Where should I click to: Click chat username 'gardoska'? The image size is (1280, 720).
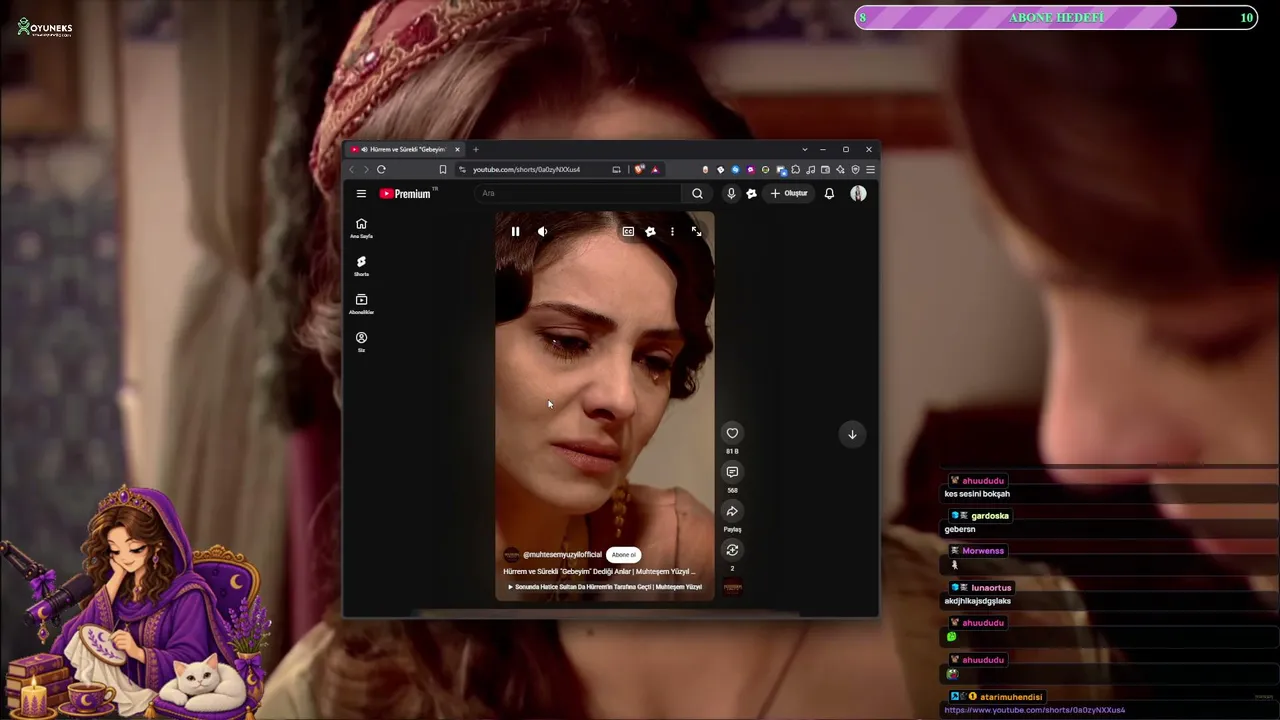[x=990, y=516]
